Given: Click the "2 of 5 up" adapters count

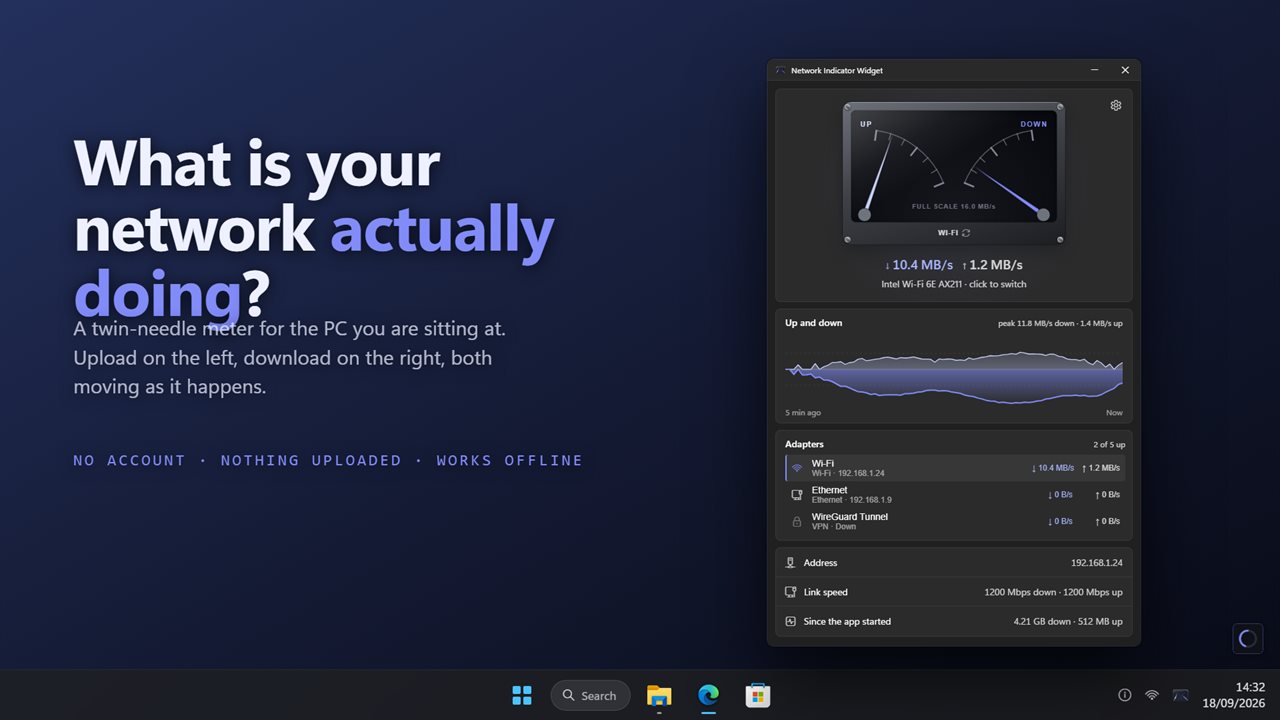Looking at the screenshot, I should (1109, 444).
